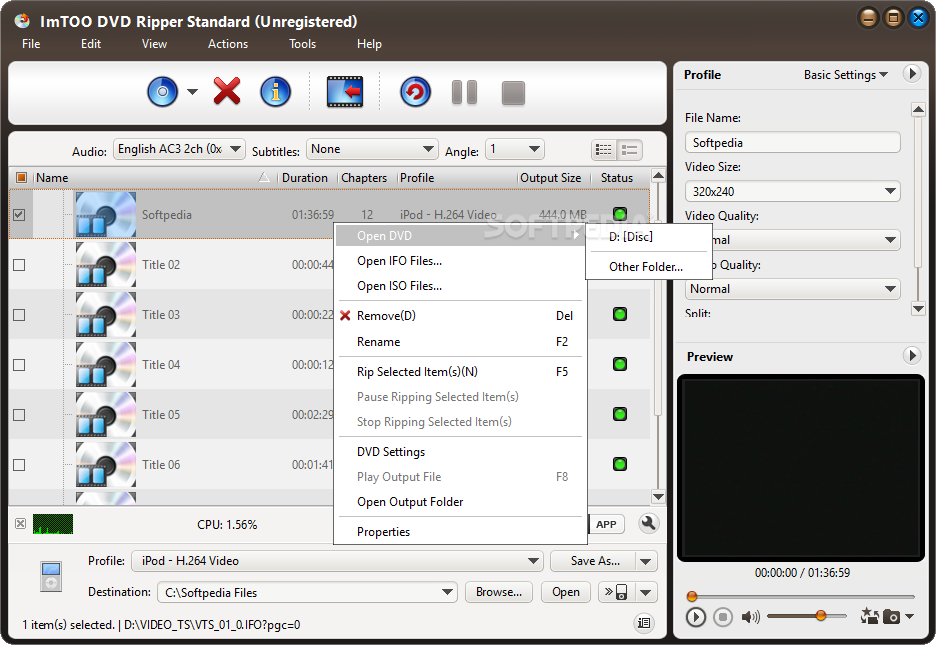Viewport: 936px width, 645px height.
Task: Check the Title 06 checkbox
Action: (x=19, y=465)
